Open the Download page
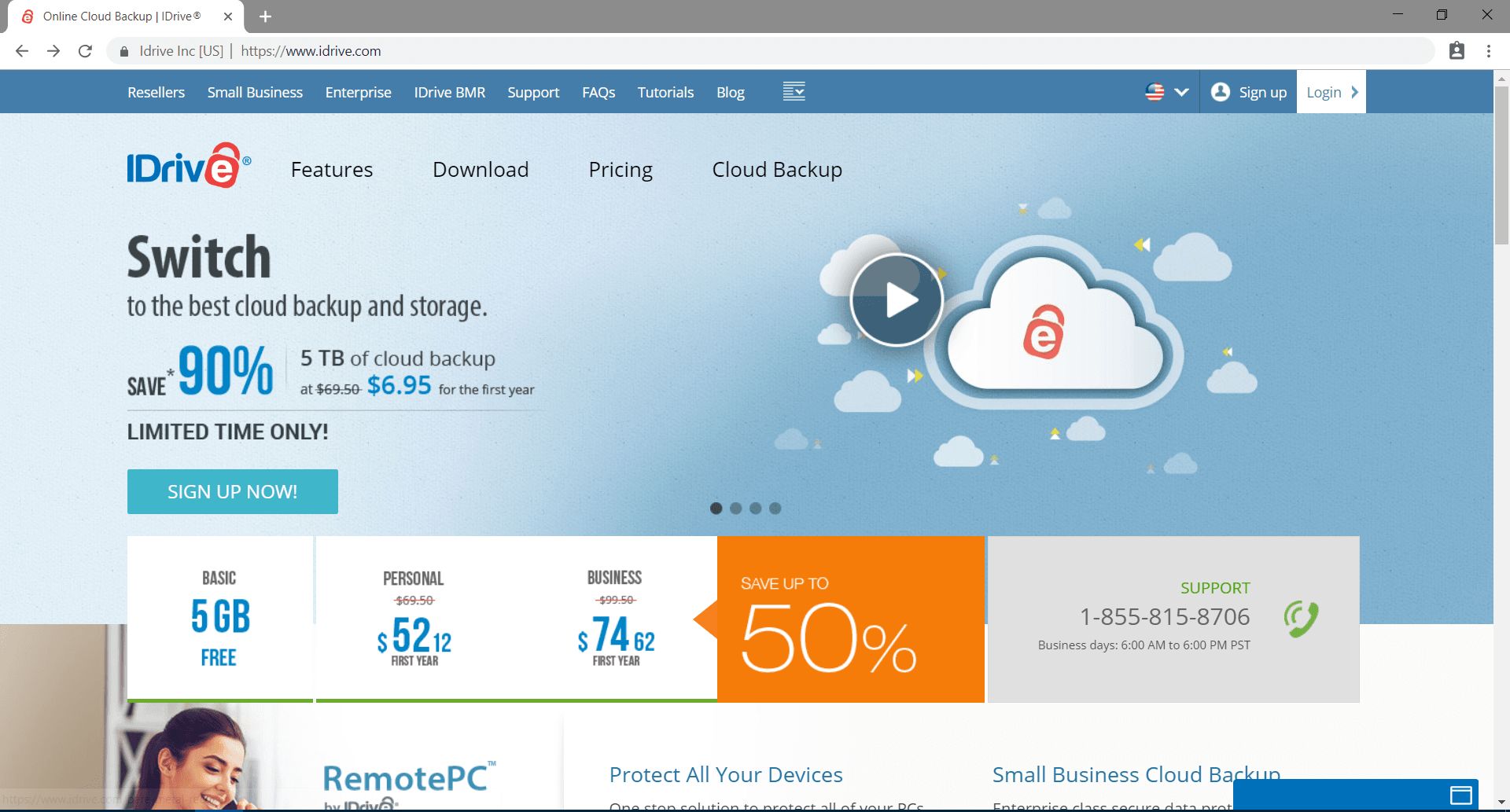 point(481,170)
